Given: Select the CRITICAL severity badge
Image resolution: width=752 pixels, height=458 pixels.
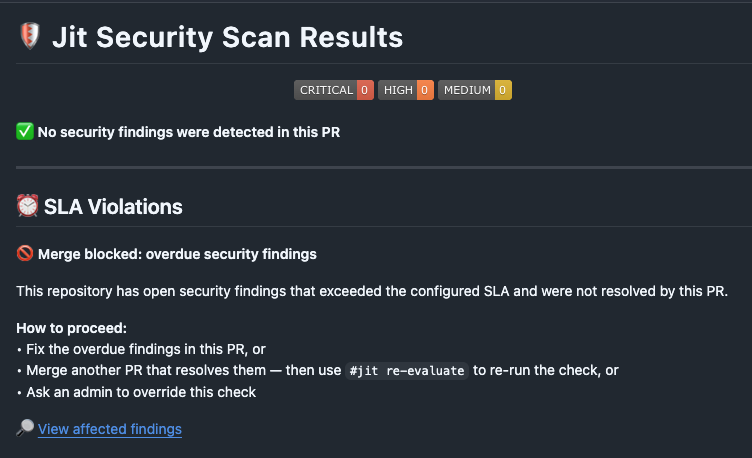Looking at the screenshot, I should [x=334, y=90].
